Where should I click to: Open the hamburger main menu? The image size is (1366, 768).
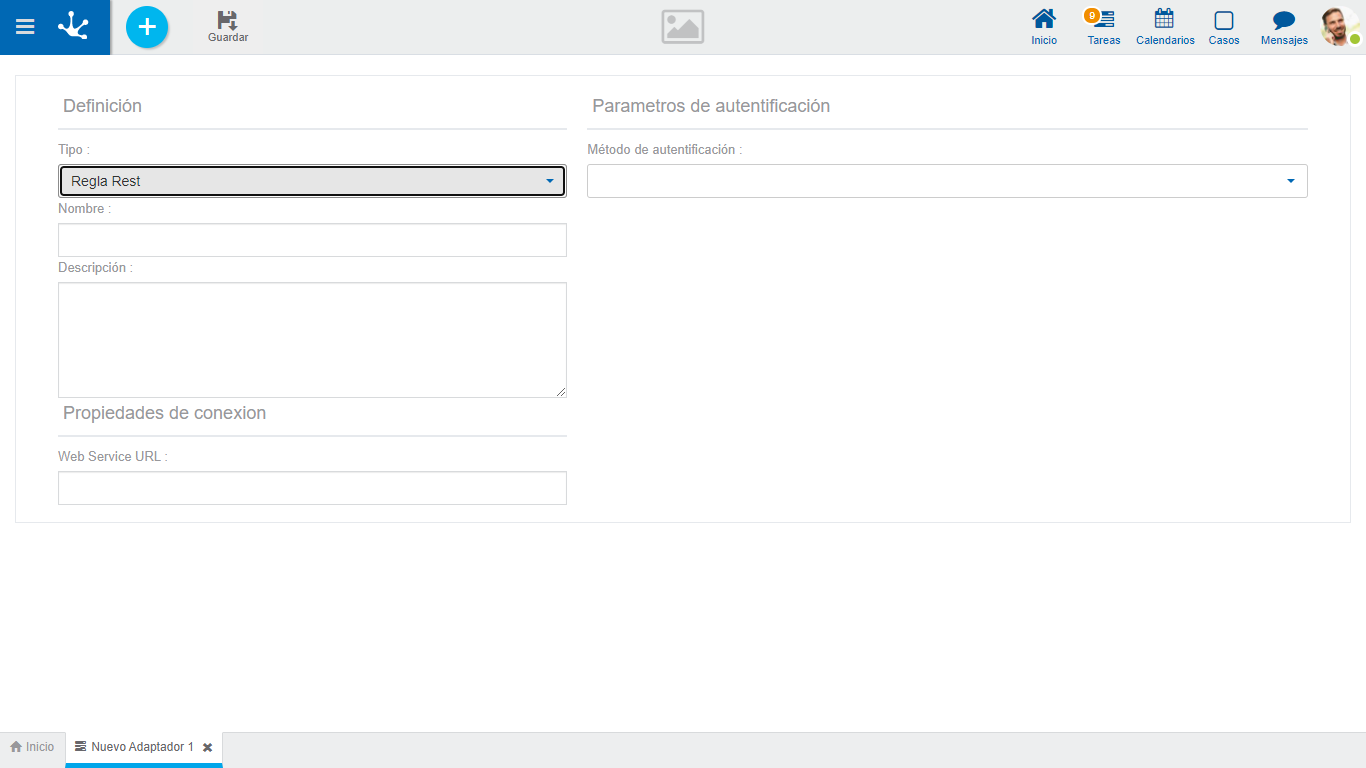[25, 27]
